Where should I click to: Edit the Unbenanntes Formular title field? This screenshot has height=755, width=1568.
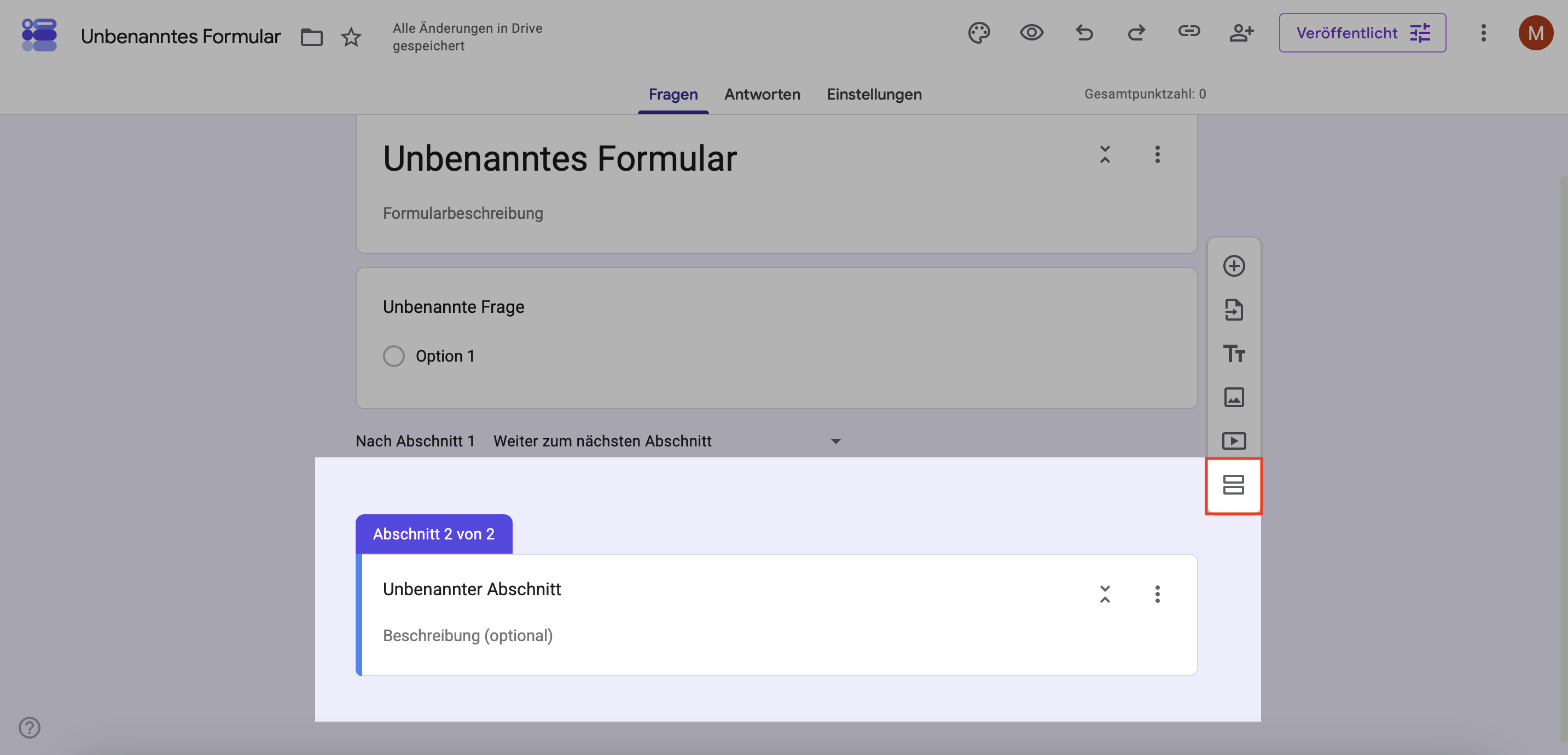pyautogui.click(x=559, y=159)
